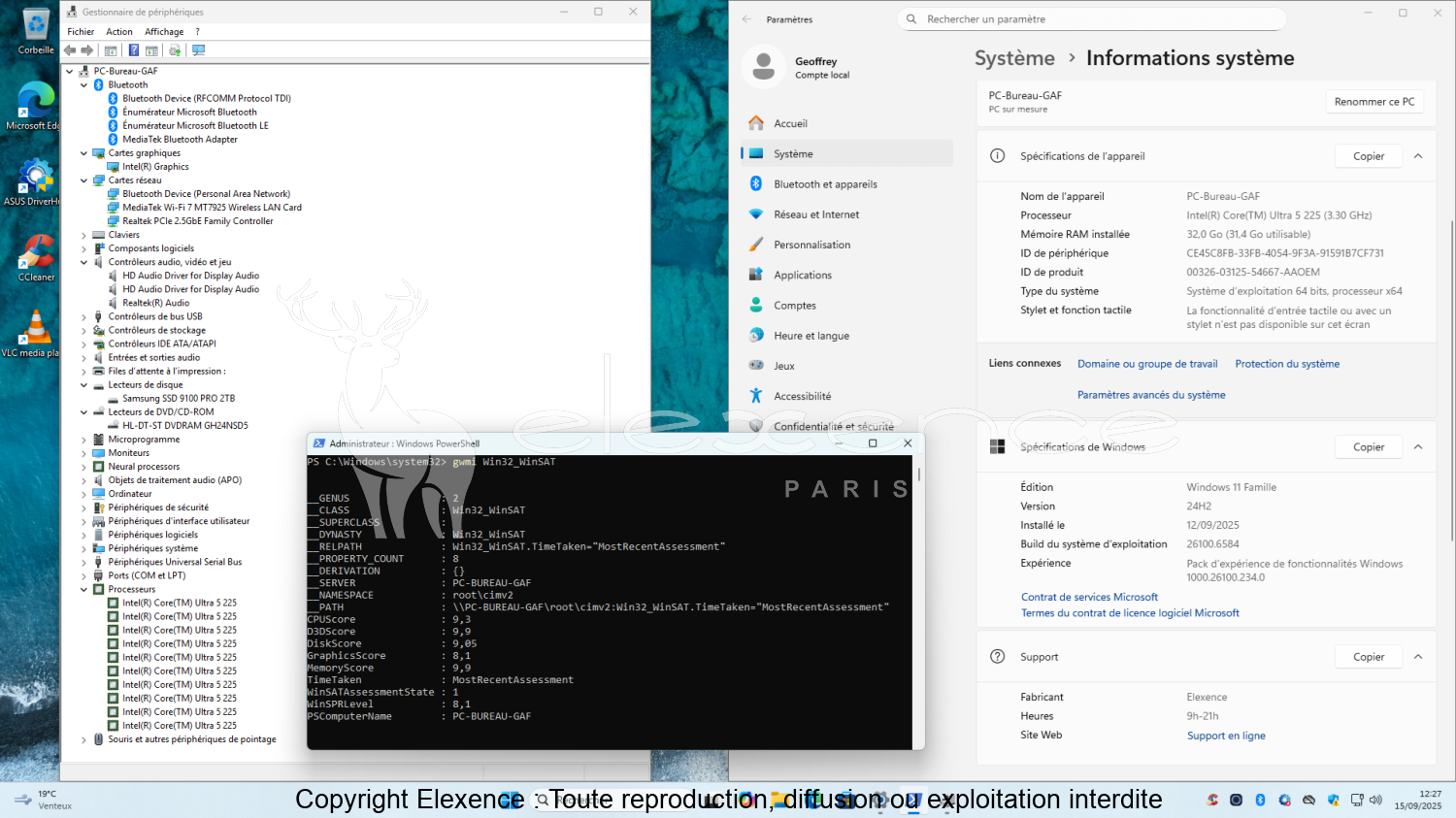Image resolution: width=1456 pixels, height=818 pixels.
Task: Click the update driver toolbar icon
Action: 175,50
